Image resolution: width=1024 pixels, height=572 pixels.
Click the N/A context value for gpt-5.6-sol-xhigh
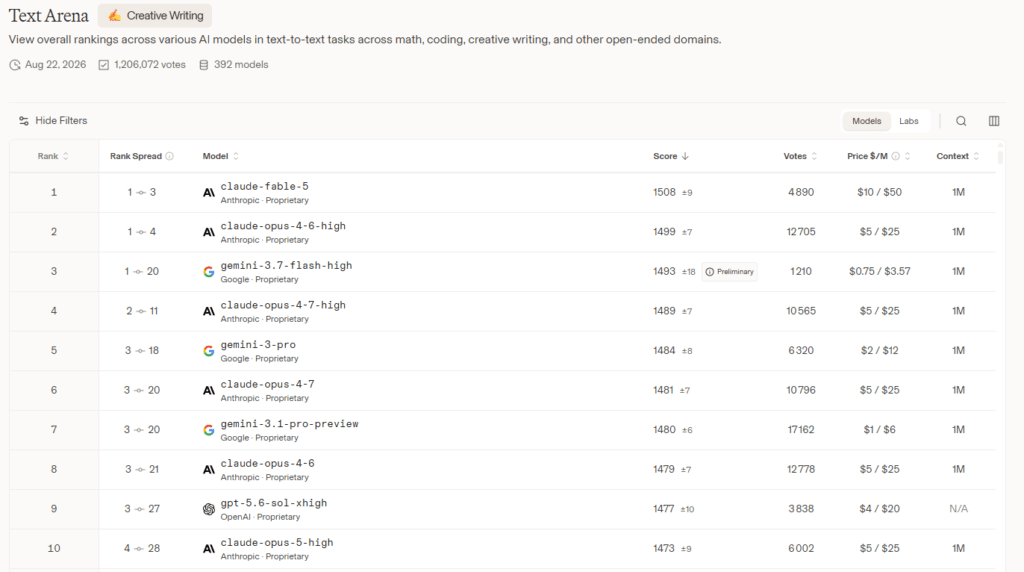click(x=958, y=509)
